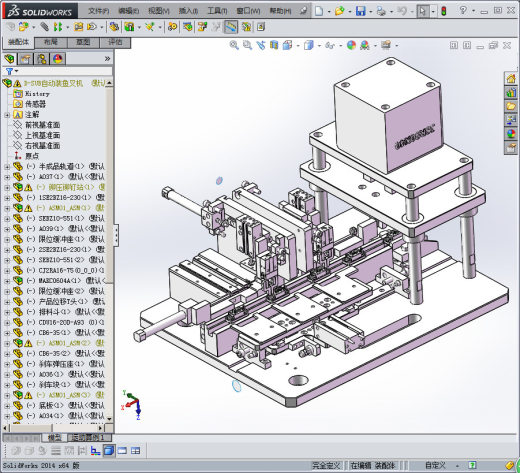Switch to the 评估 tab
This screenshot has height=473, width=520.
[115, 42]
